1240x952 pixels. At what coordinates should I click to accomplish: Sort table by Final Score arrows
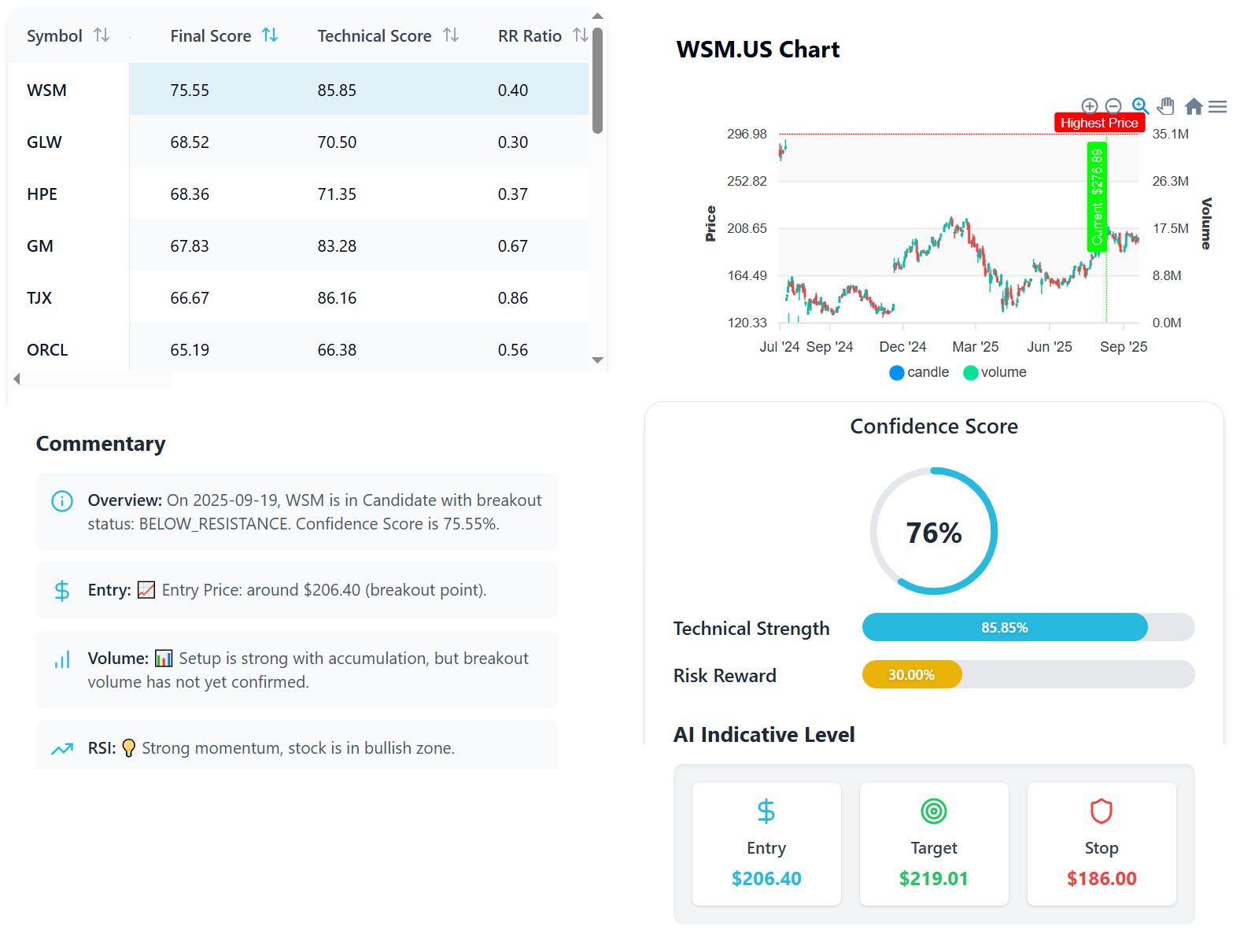(270, 35)
